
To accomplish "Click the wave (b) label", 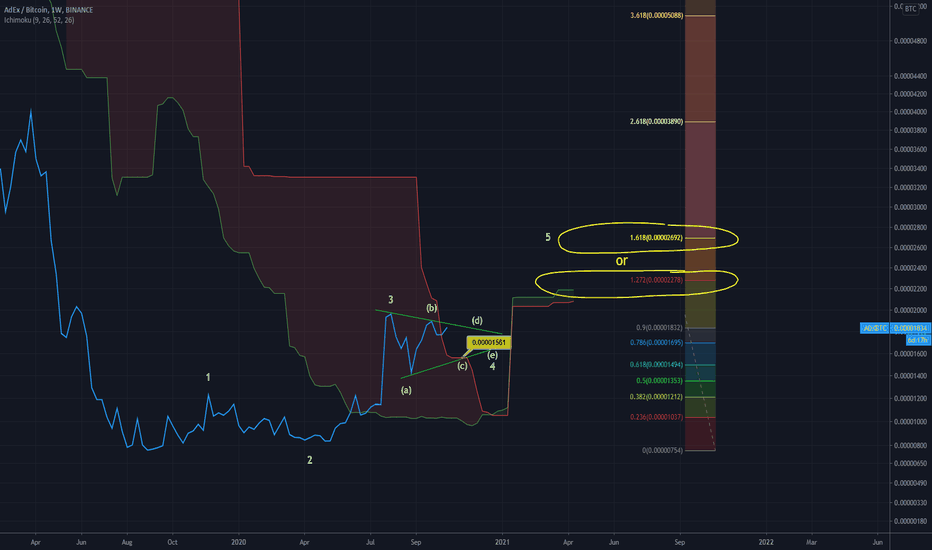I will coord(432,308).
